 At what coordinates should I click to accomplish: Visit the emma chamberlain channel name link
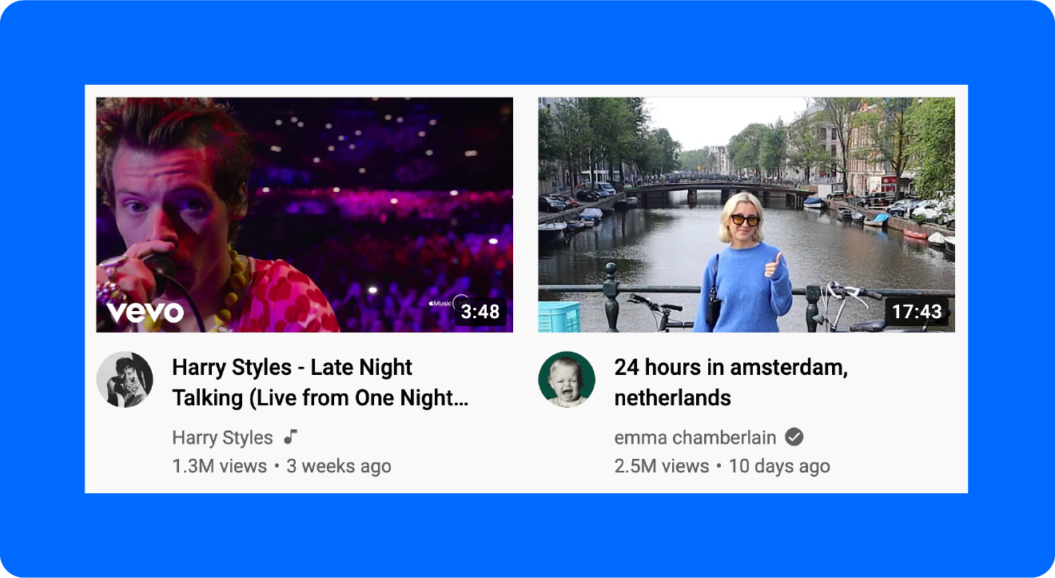pyautogui.click(x=695, y=437)
